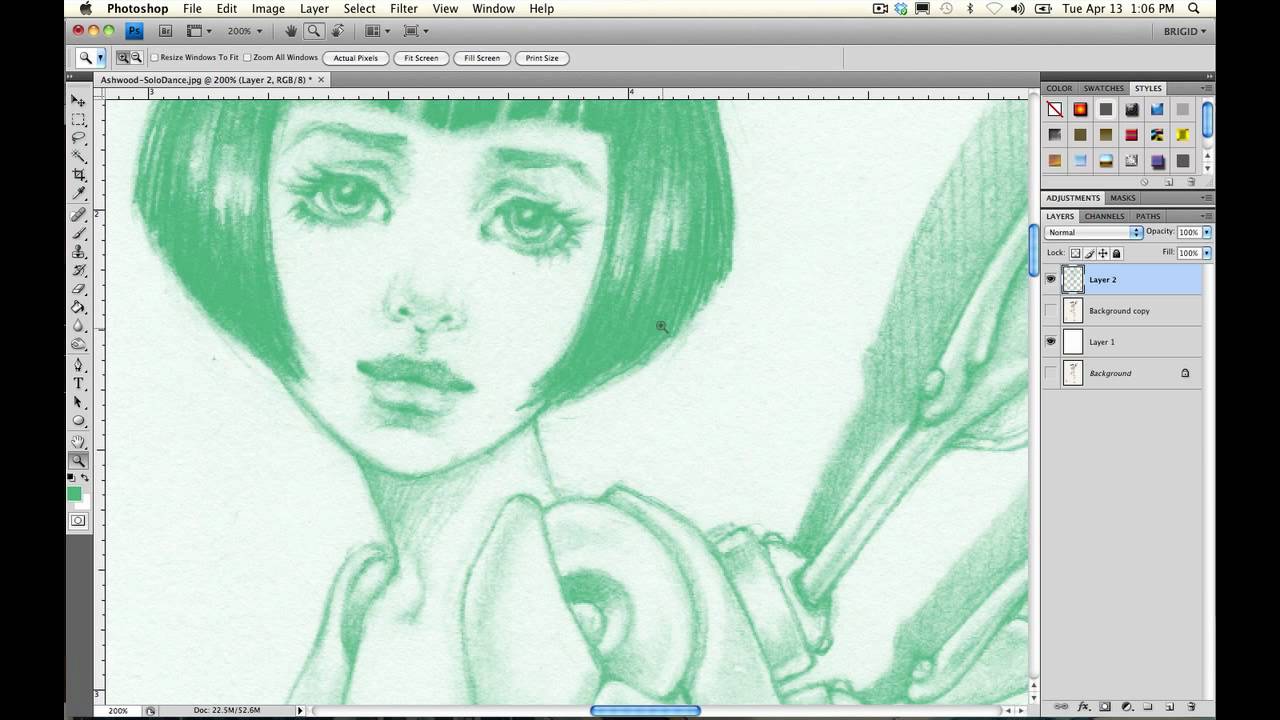The width and height of the screenshot is (1280, 720).
Task: Open the Opacity dropdown in Layers panel
Action: coord(1205,231)
